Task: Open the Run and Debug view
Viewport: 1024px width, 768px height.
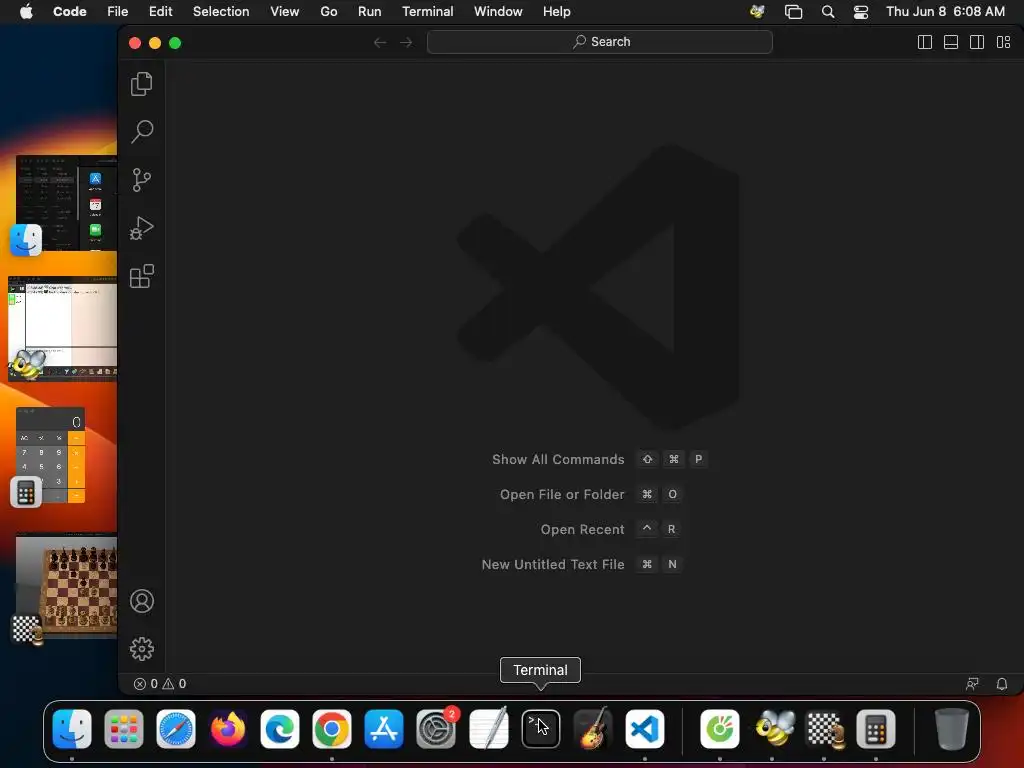Action: point(142,228)
